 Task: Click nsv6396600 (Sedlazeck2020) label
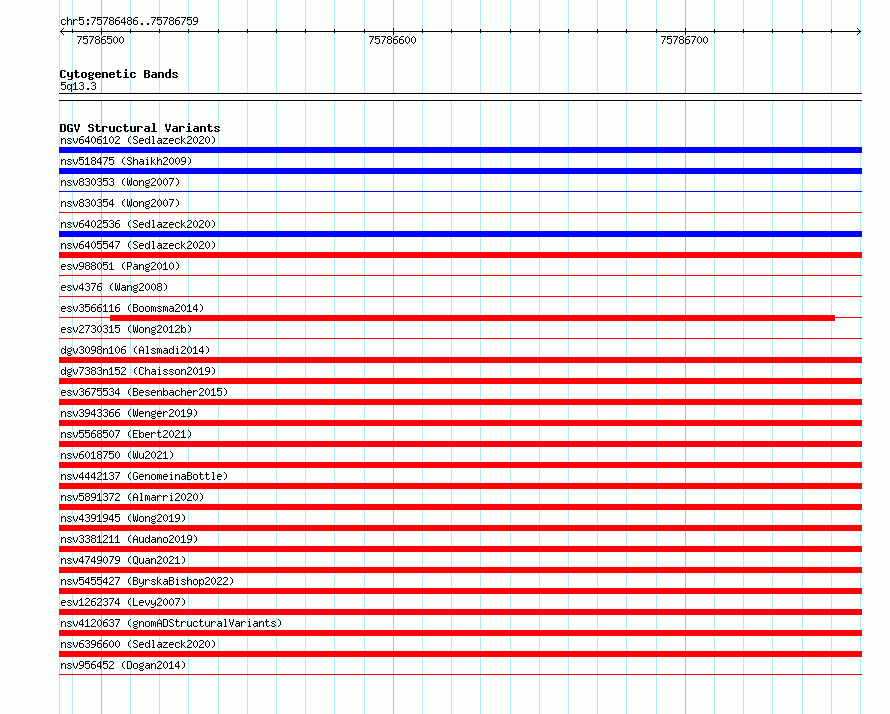pyautogui.click(x=138, y=644)
